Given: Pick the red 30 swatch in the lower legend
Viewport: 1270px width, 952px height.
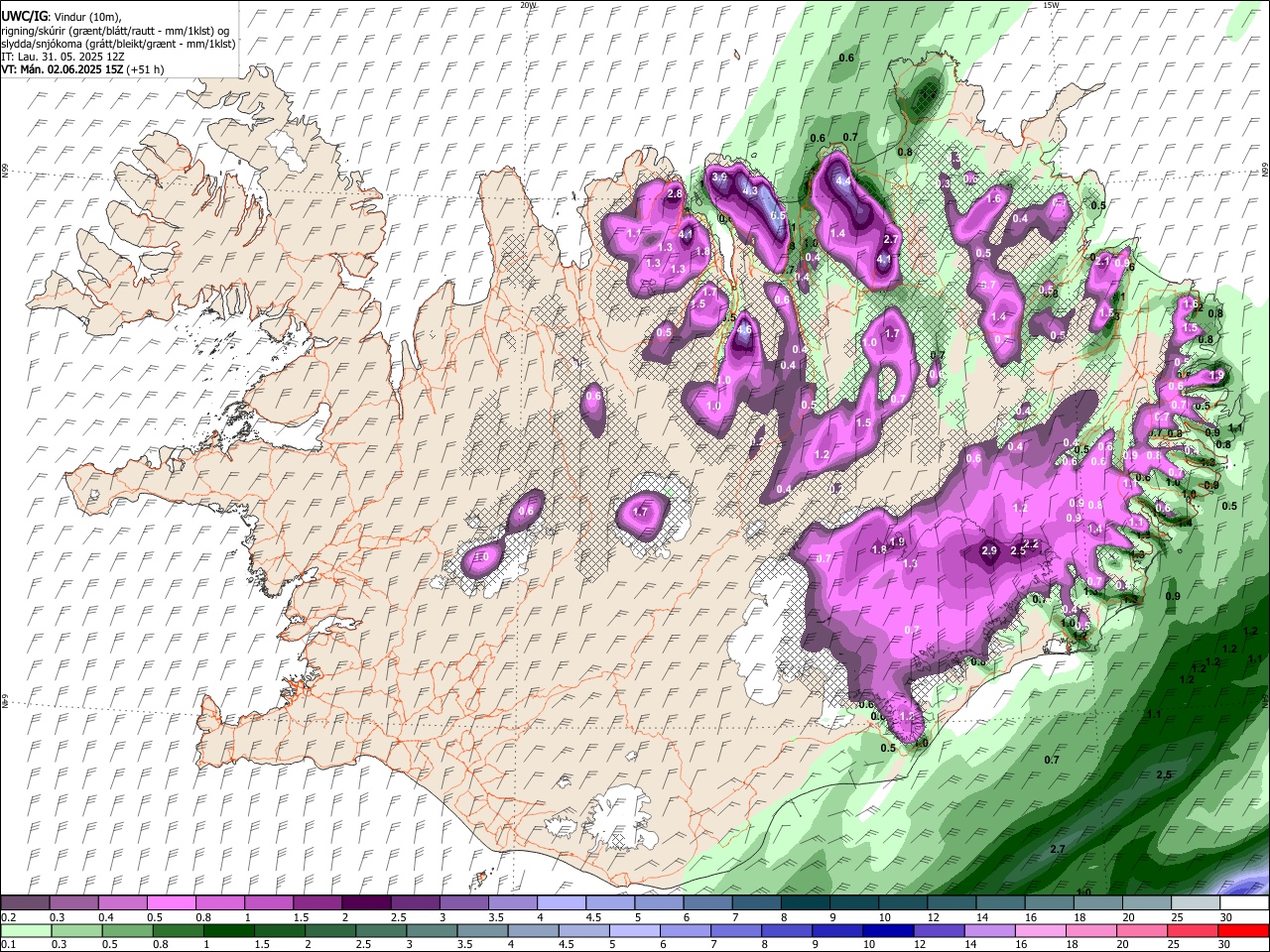Looking at the screenshot, I should point(1244,931).
